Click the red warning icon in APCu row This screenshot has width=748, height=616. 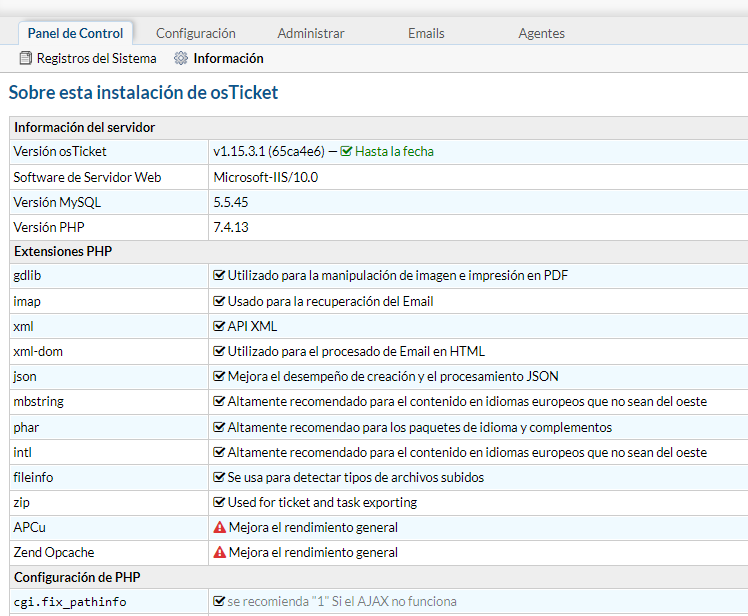tap(219, 527)
